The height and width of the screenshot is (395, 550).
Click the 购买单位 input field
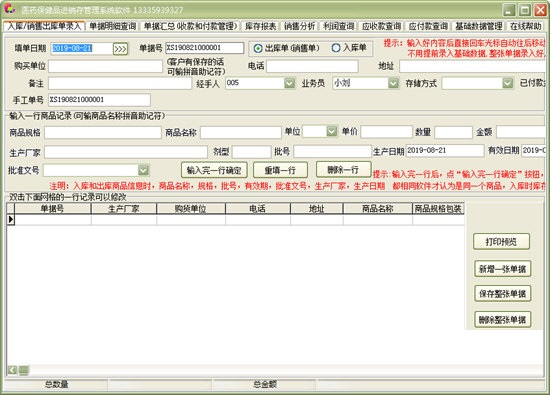pyautogui.click(x=105, y=66)
